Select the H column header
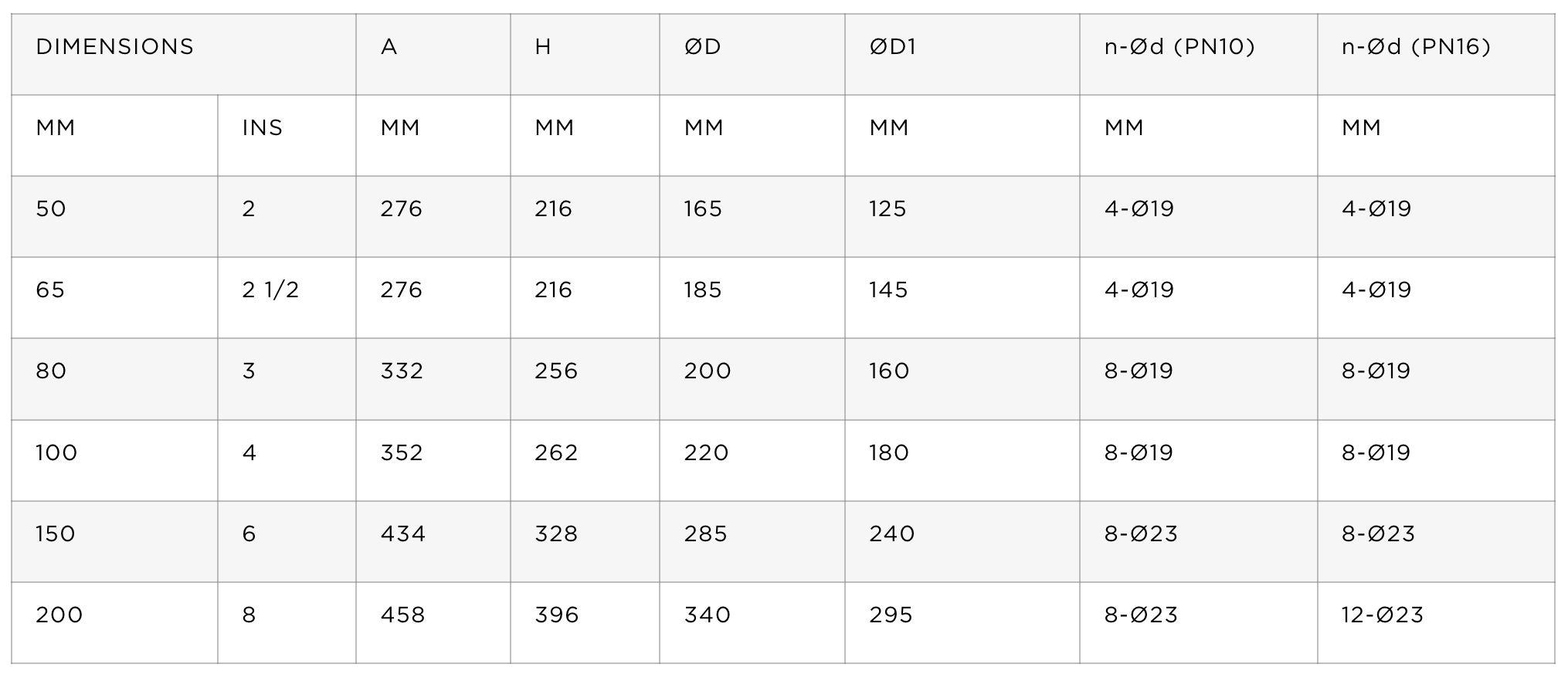Screen dimensions: 1568x681 [585, 55]
